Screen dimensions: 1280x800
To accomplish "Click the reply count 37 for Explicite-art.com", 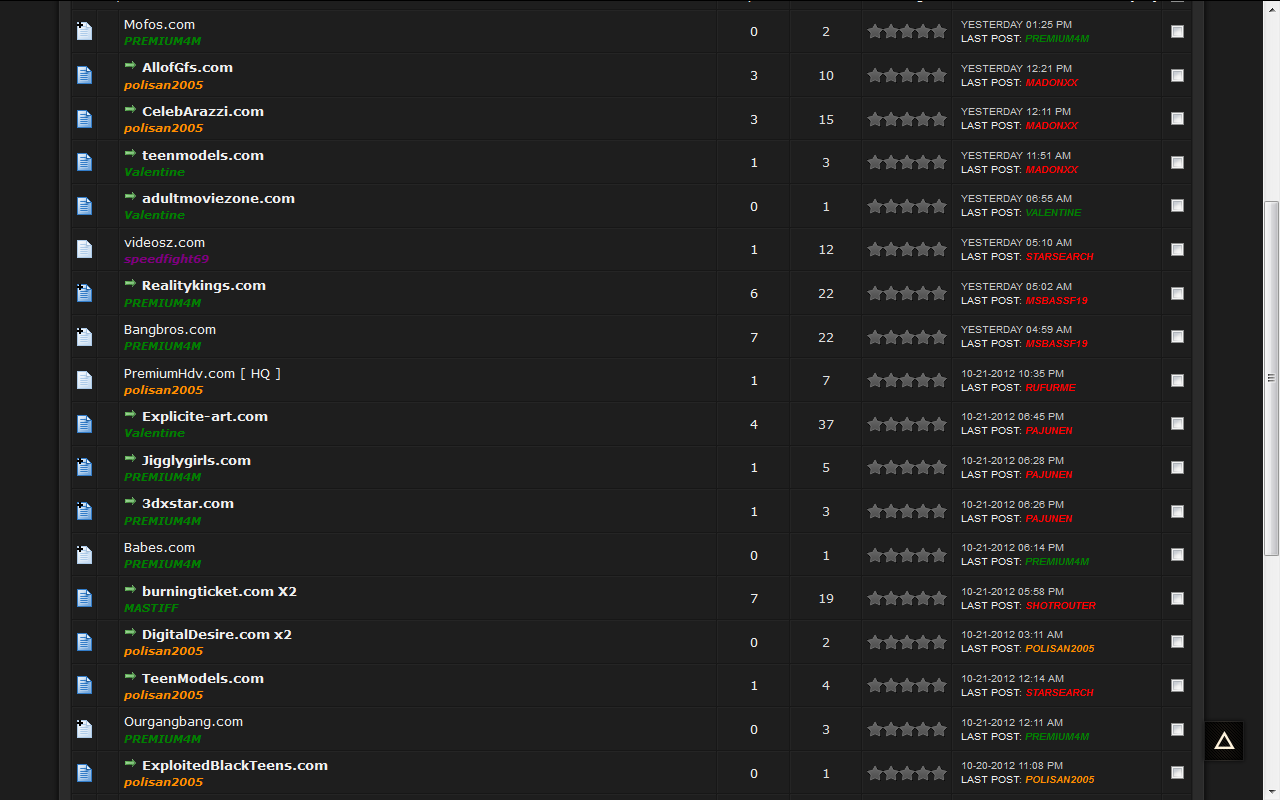I will (x=826, y=424).
